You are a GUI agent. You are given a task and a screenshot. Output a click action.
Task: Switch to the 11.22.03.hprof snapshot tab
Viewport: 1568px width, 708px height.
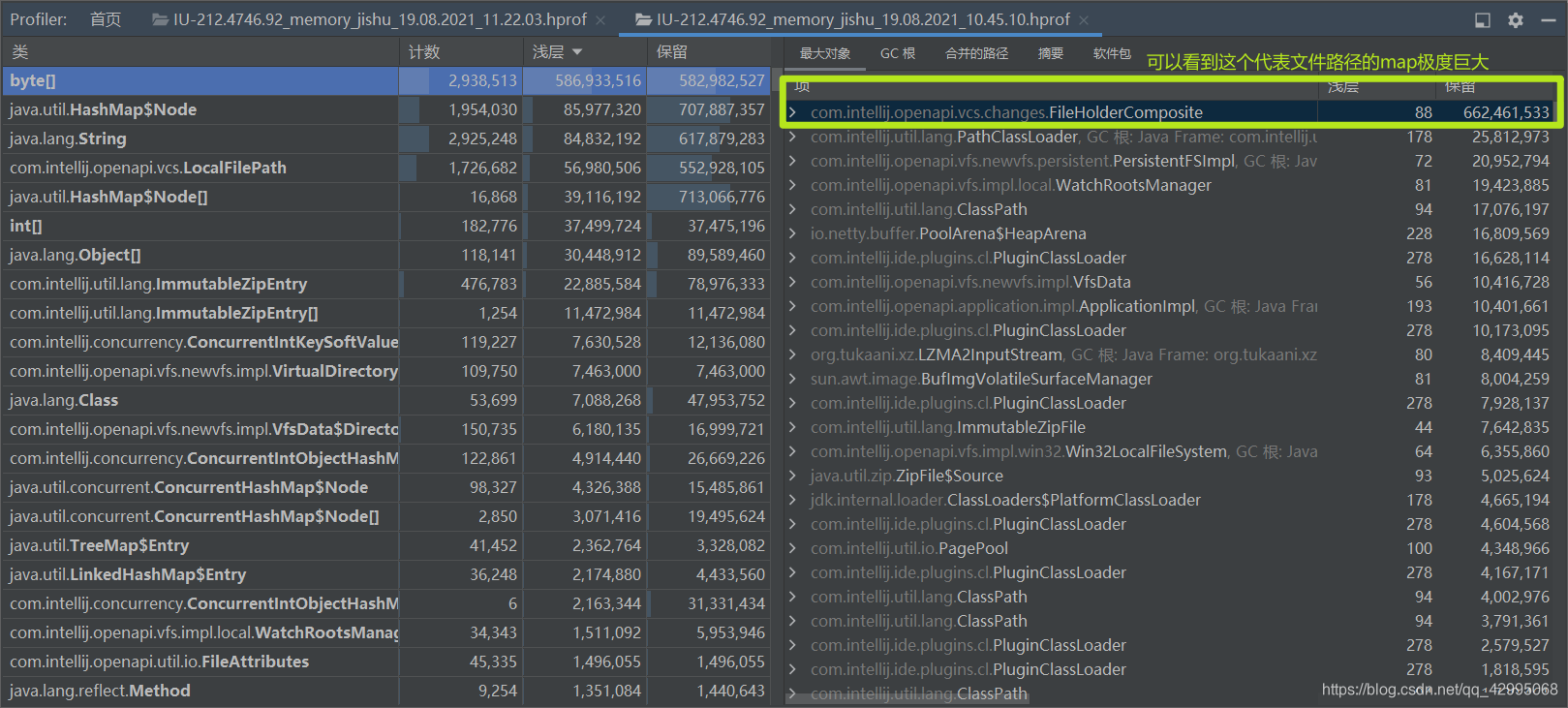coord(380,19)
